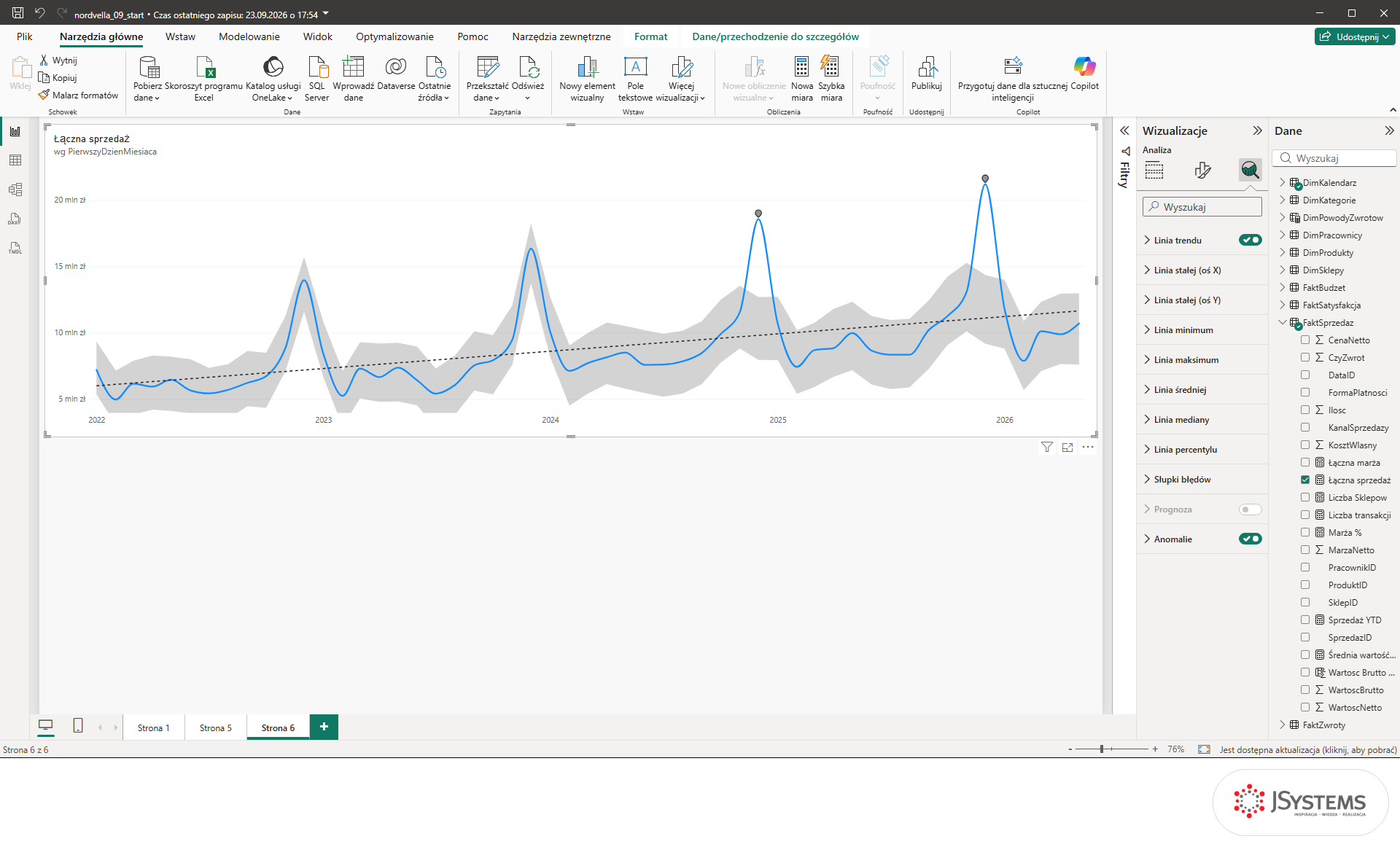Viewport: 1400px width, 847px height.
Task: Click the Wyszukaj field in Dane pane
Action: click(1334, 158)
